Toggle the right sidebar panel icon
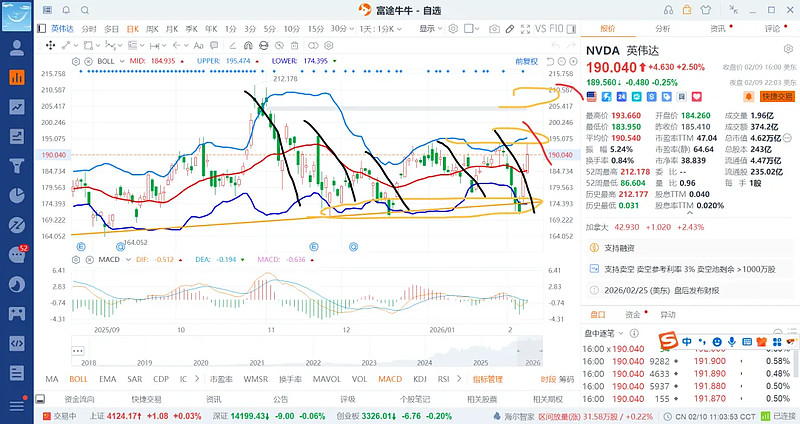The width and height of the screenshot is (800, 424). coord(571,29)
